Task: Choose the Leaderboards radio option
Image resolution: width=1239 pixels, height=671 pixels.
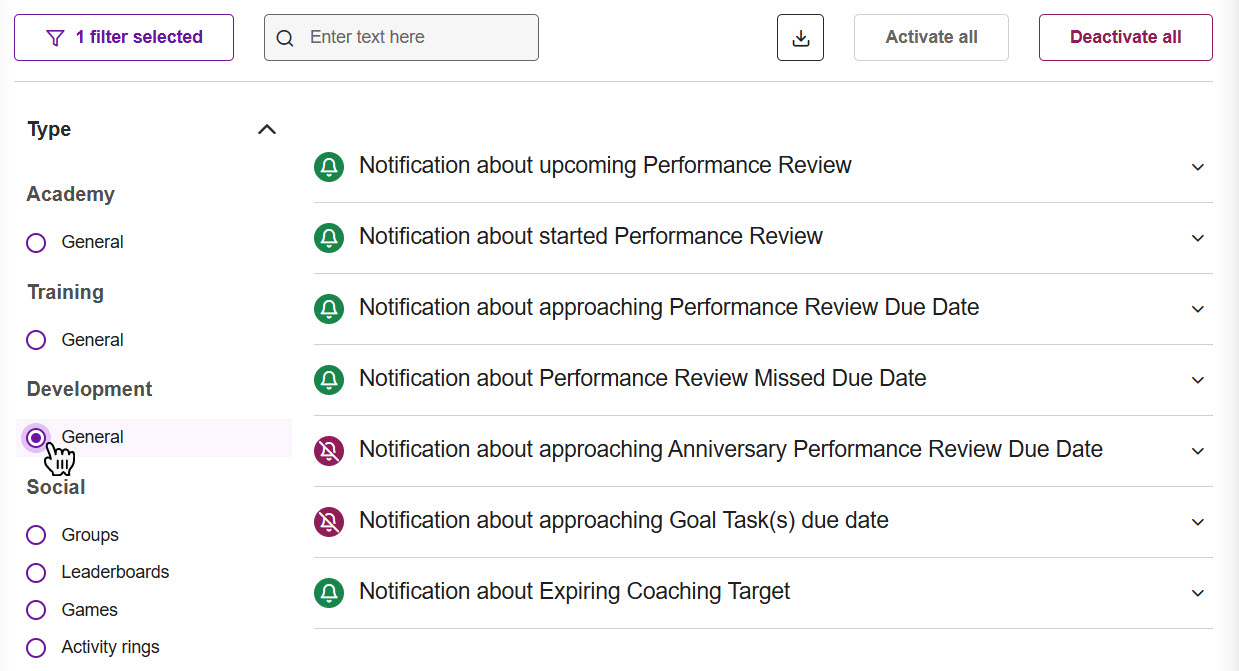Action: point(36,573)
